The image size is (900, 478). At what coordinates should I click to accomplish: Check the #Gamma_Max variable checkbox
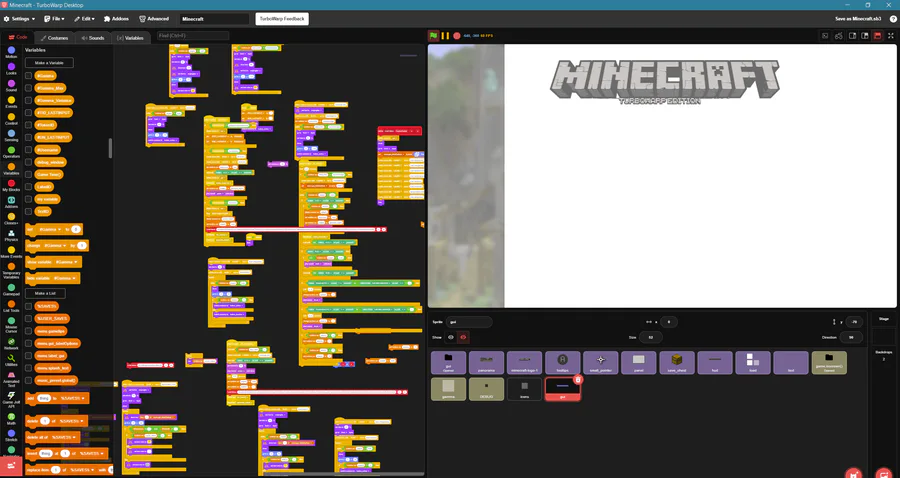click(x=28, y=88)
